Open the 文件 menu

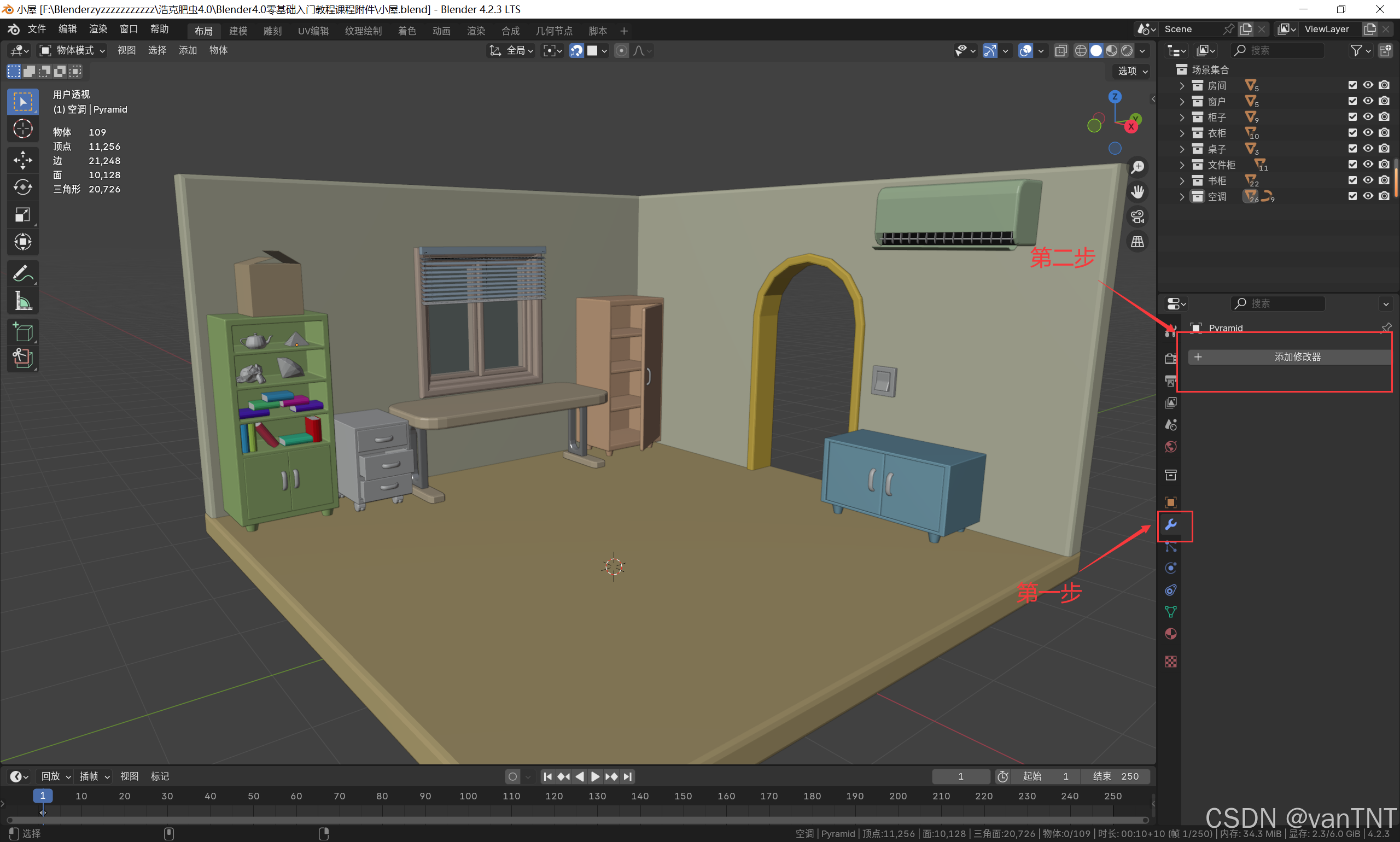pos(36,29)
